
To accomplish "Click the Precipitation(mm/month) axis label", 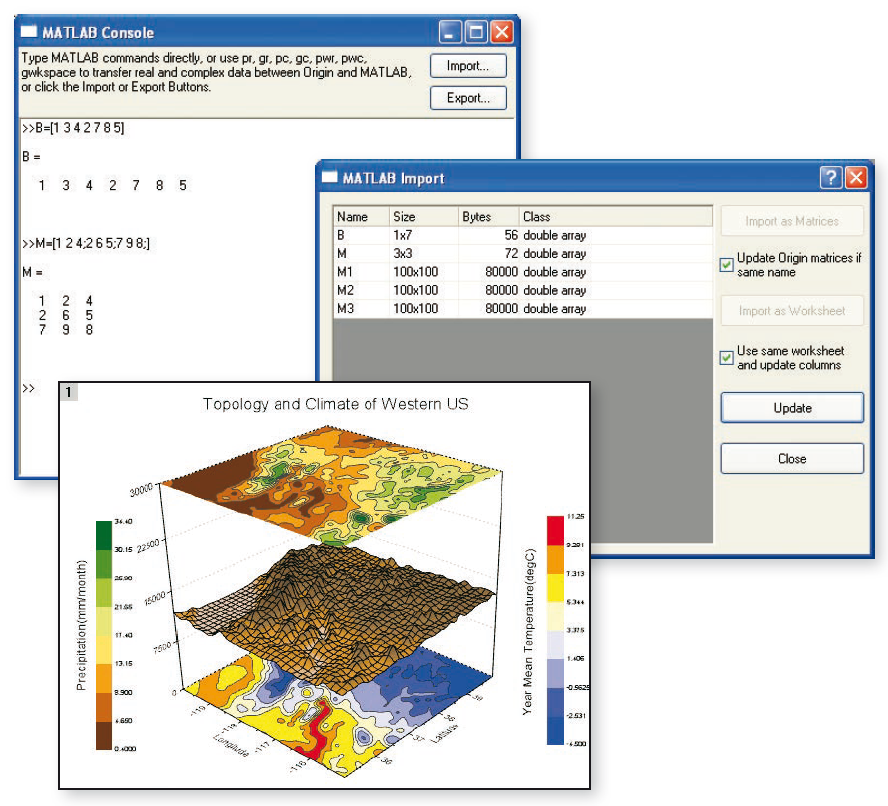I will tap(82, 625).
